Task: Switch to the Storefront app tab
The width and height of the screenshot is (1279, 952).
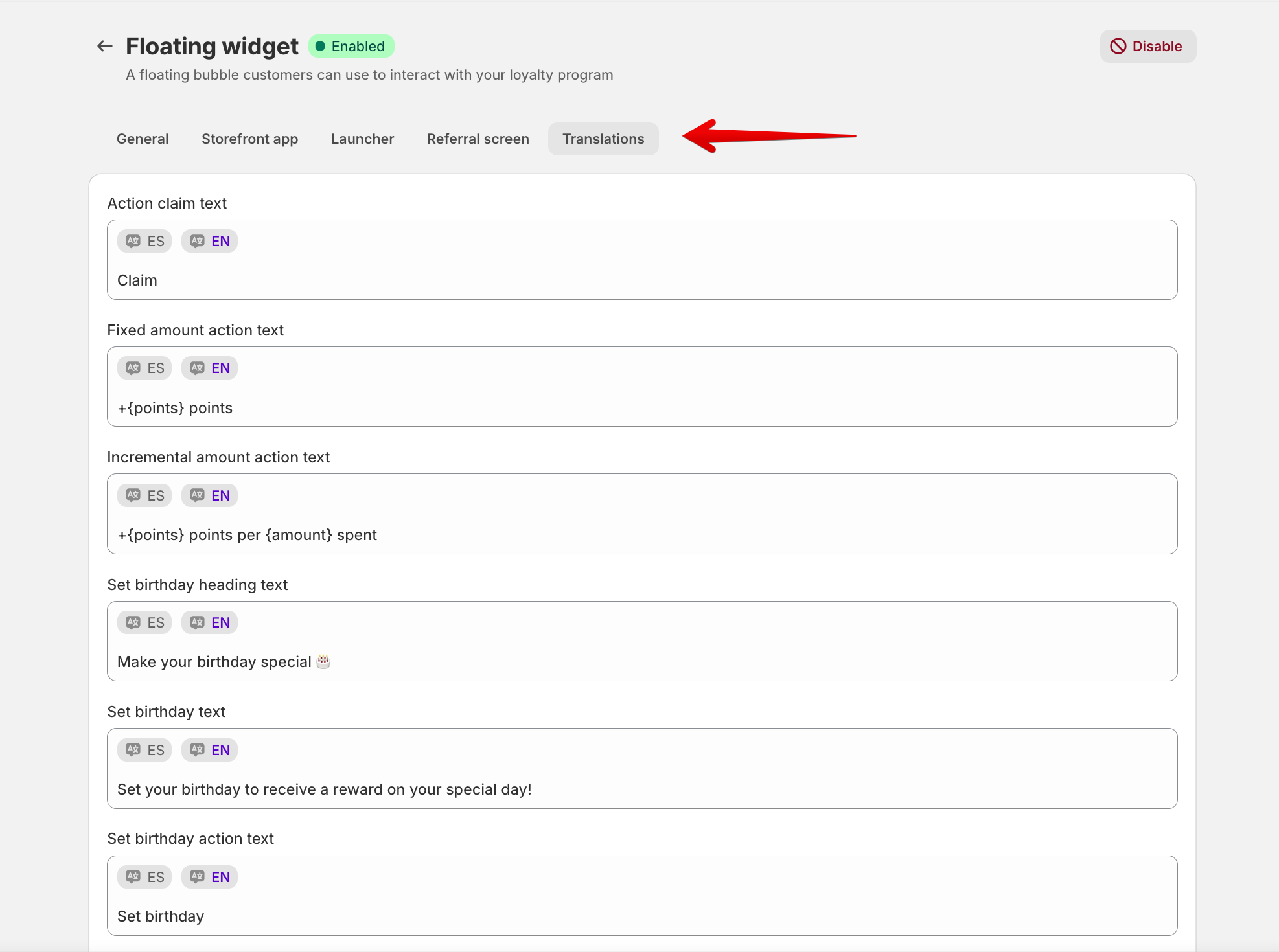Action: pos(249,139)
